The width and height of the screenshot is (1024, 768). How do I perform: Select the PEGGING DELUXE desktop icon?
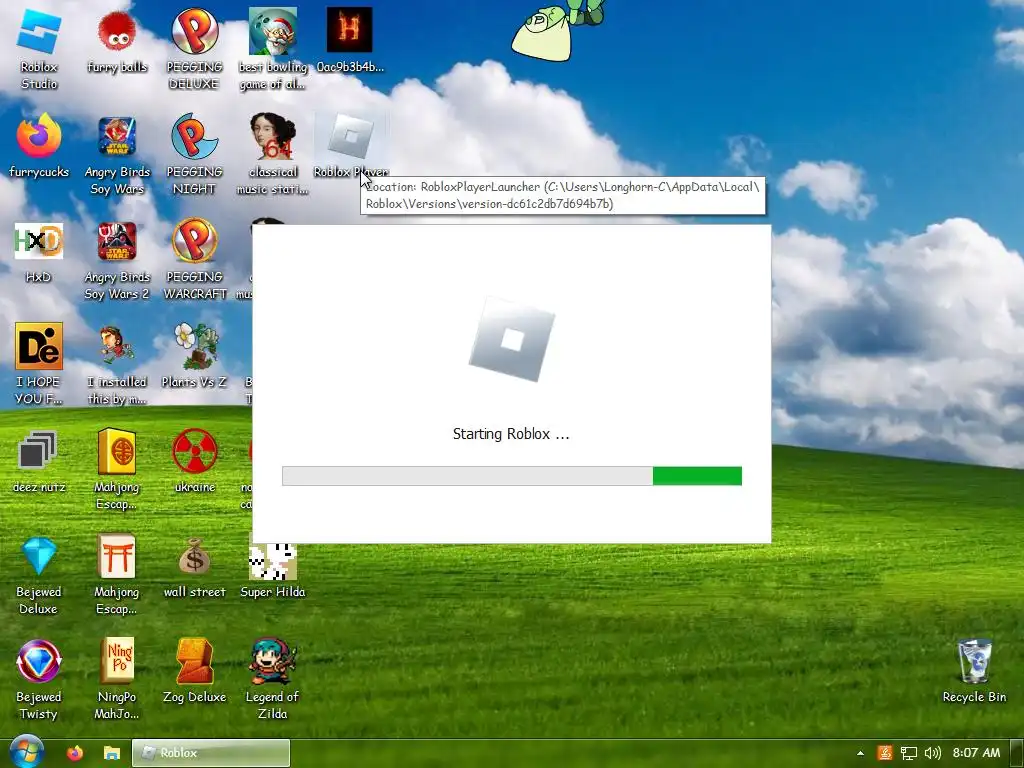194,49
